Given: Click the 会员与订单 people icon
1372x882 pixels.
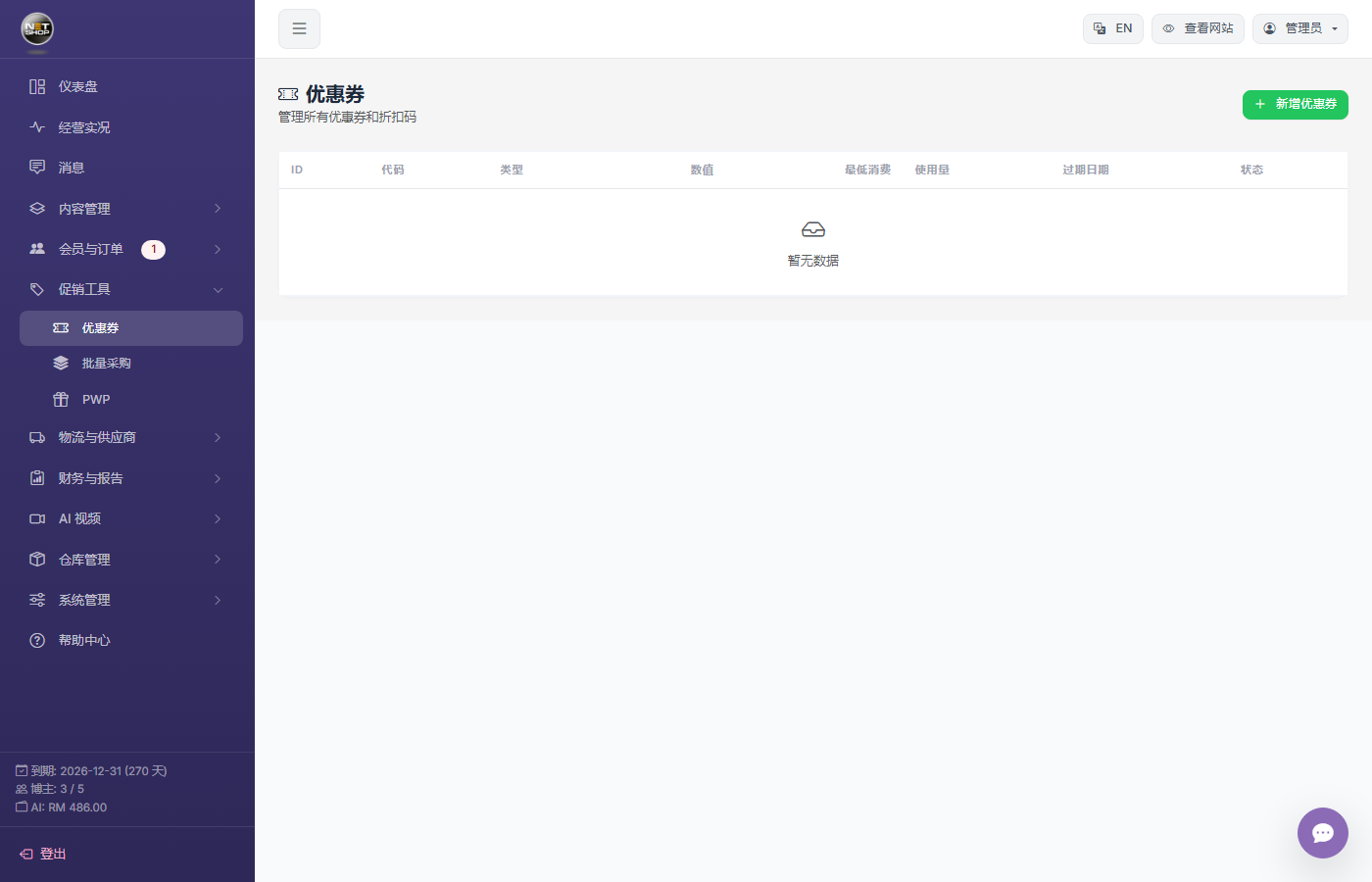Looking at the screenshot, I should coord(37,249).
